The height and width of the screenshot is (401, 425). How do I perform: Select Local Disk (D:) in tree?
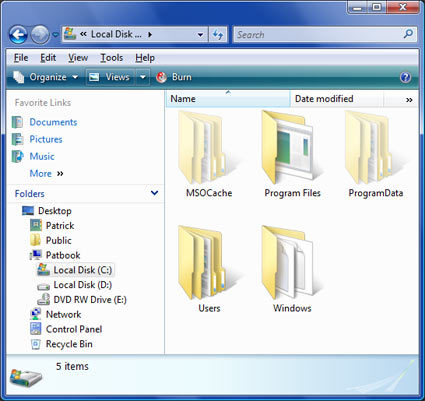pyautogui.click(x=83, y=285)
